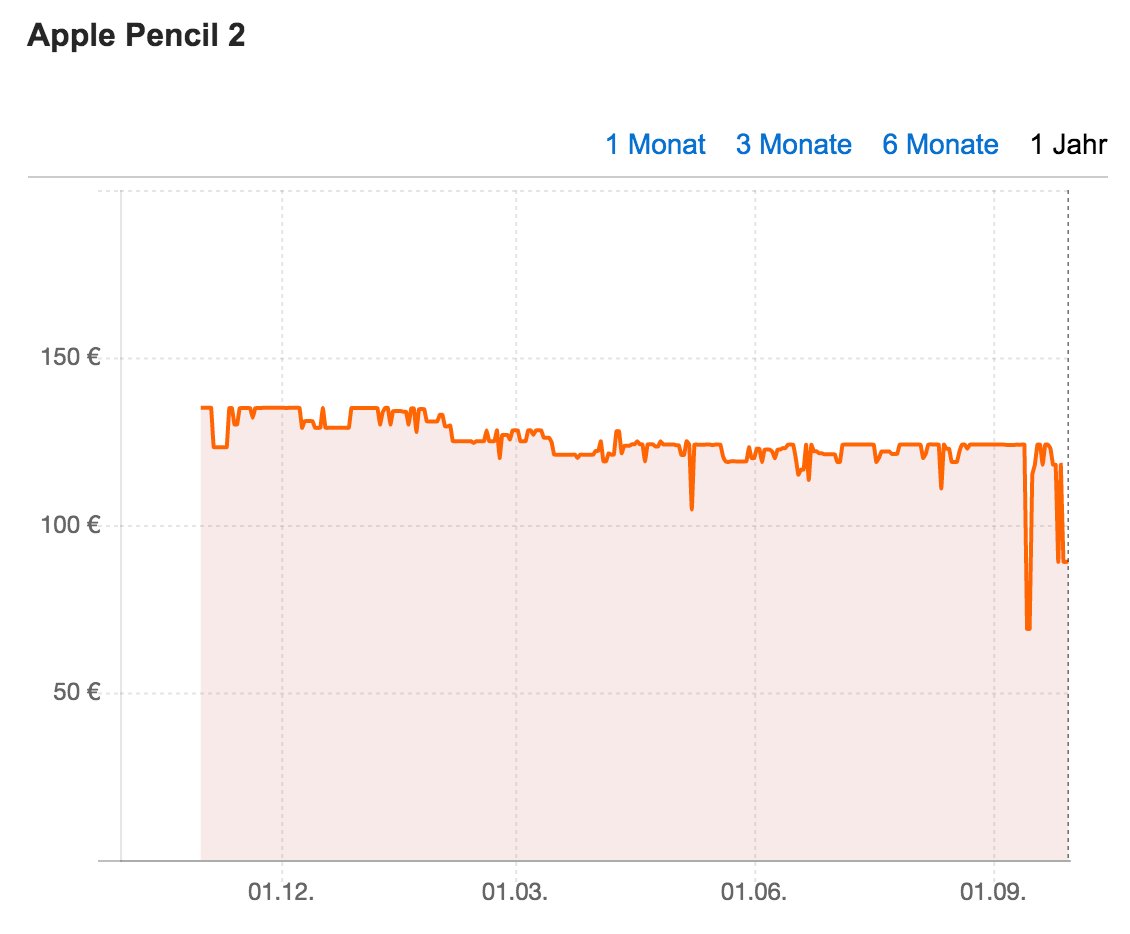Screen dimensions: 1130x934
Task: Click the lowest price dip near 70 €
Action: (1028, 627)
